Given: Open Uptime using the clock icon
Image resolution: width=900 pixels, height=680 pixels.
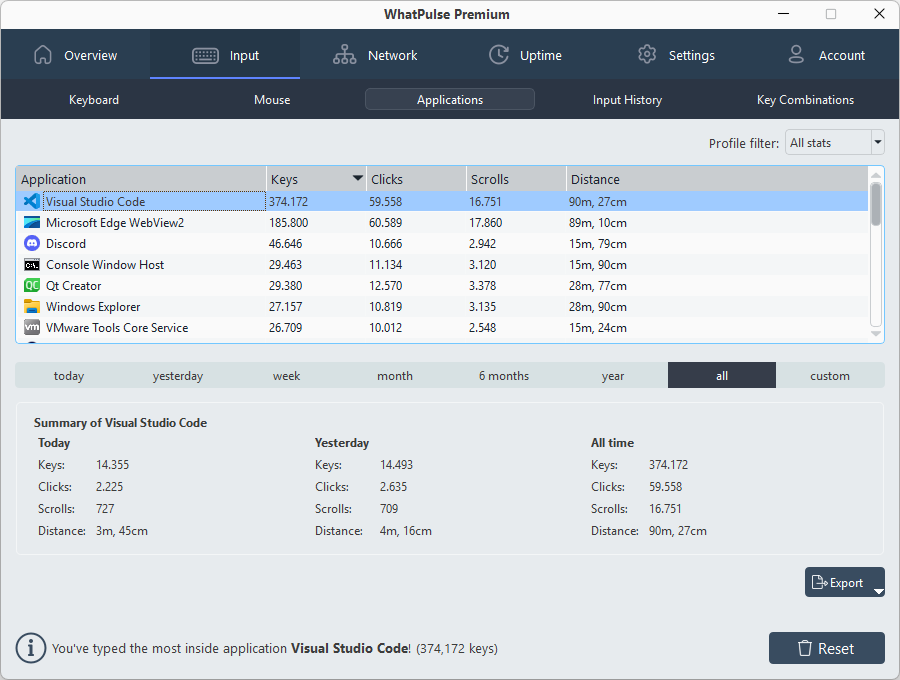Looking at the screenshot, I should pyautogui.click(x=498, y=55).
